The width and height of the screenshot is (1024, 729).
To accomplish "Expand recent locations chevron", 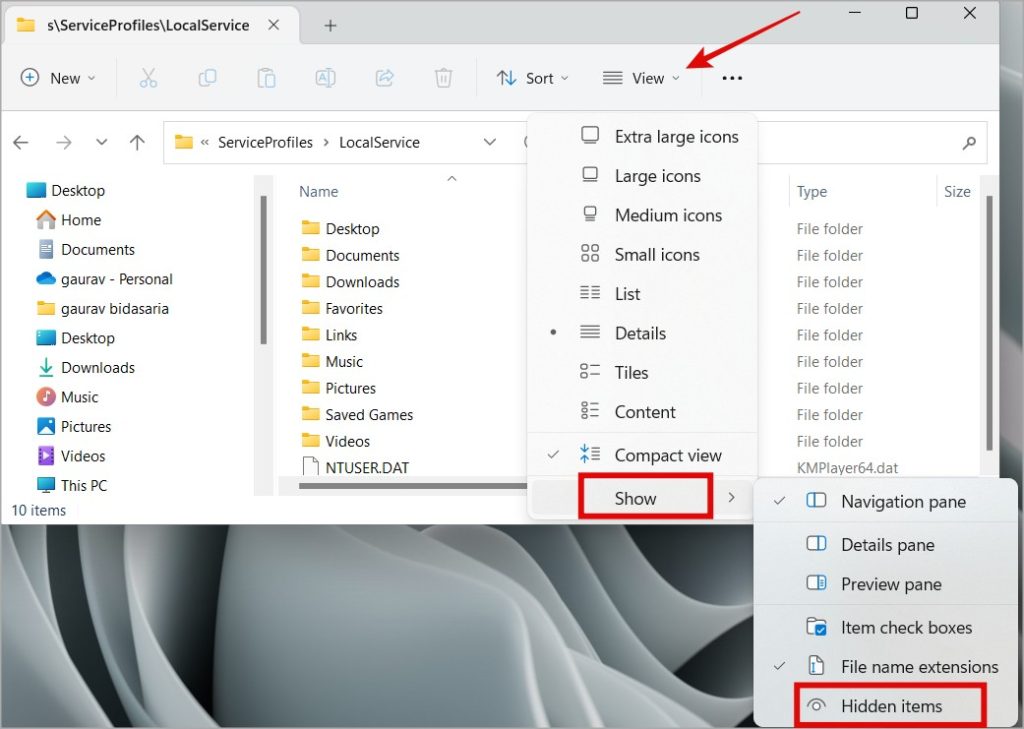I will coord(101,142).
